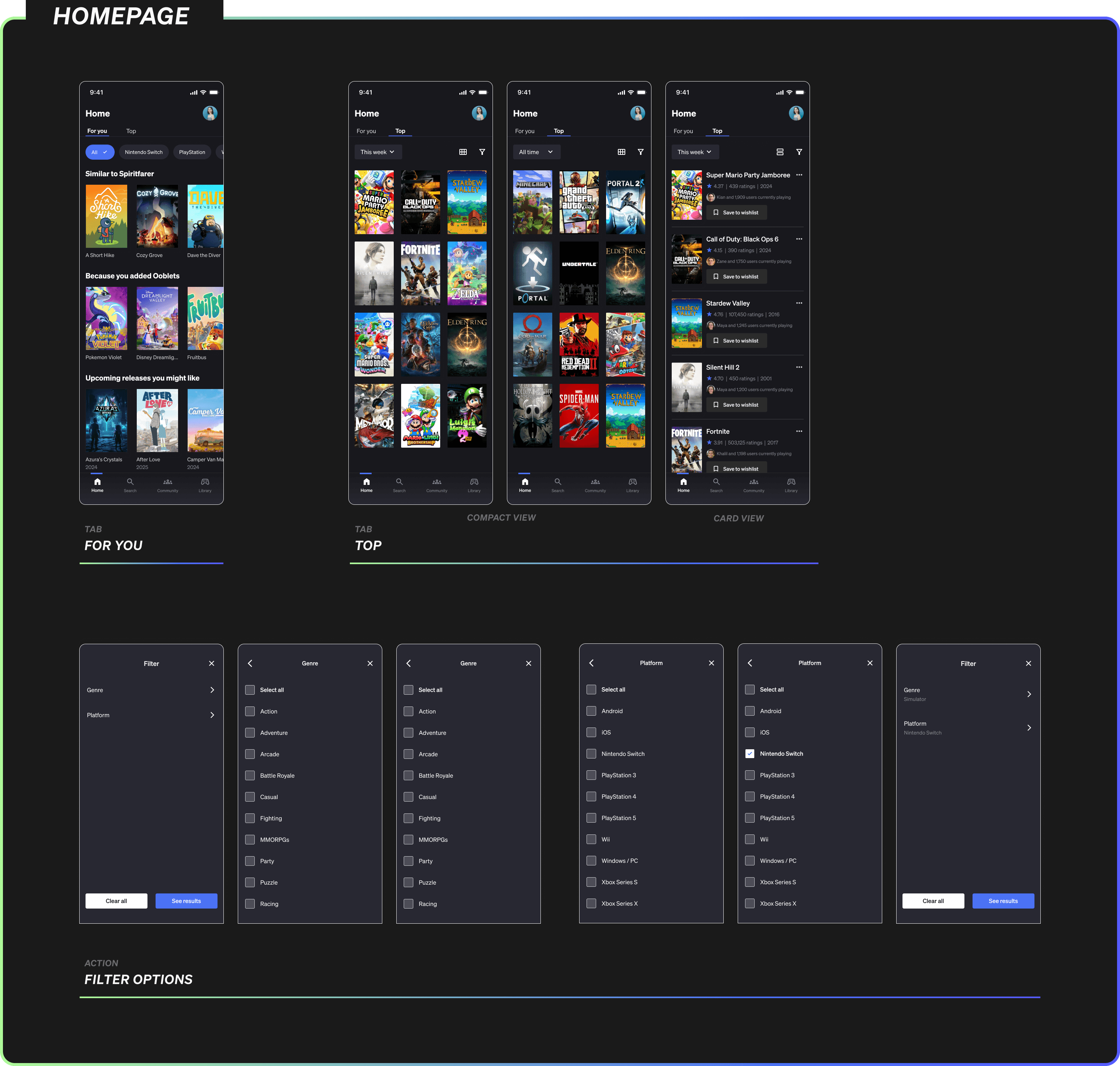1120x1066 pixels.
Task: Tap Library gamepad icon on the For you screen
Action: [x=205, y=482]
